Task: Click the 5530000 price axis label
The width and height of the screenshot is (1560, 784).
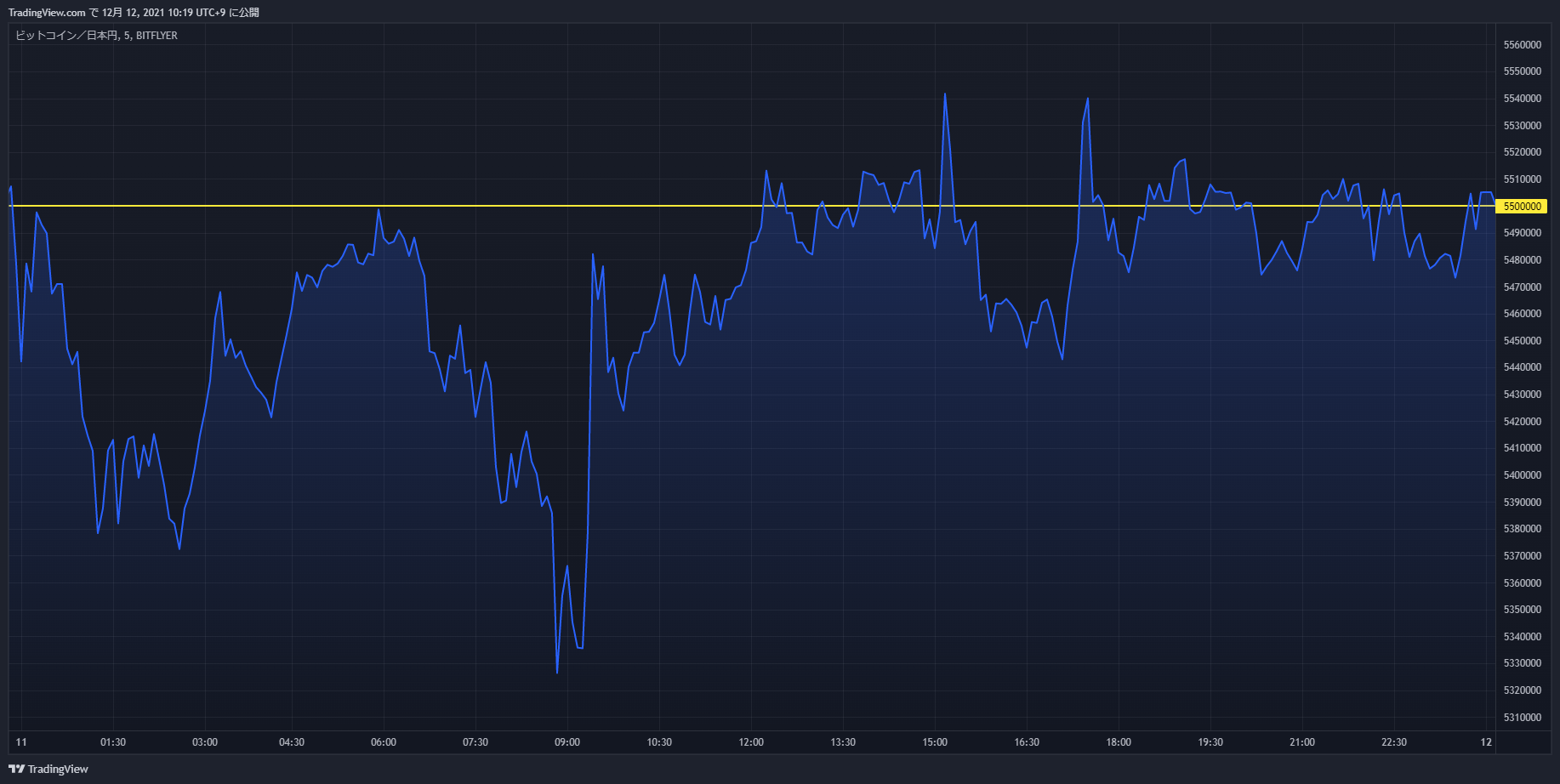Action: (1523, 126)
